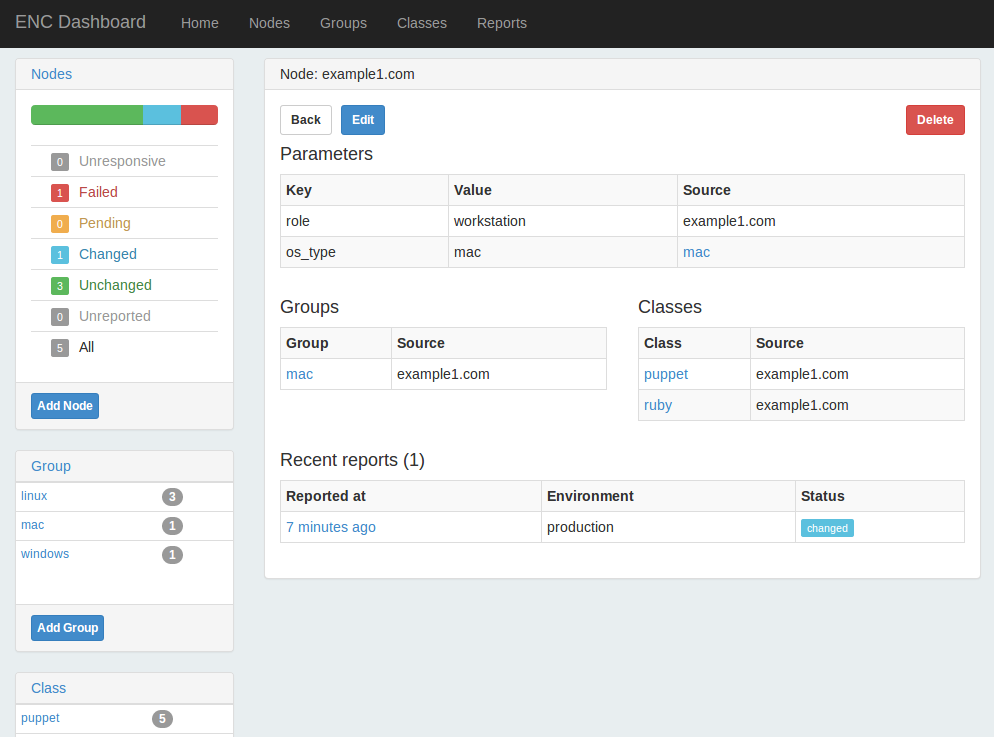Open the linux group in sidebar
This screenshot has height=737, width=994.
(x=34, y=496)
